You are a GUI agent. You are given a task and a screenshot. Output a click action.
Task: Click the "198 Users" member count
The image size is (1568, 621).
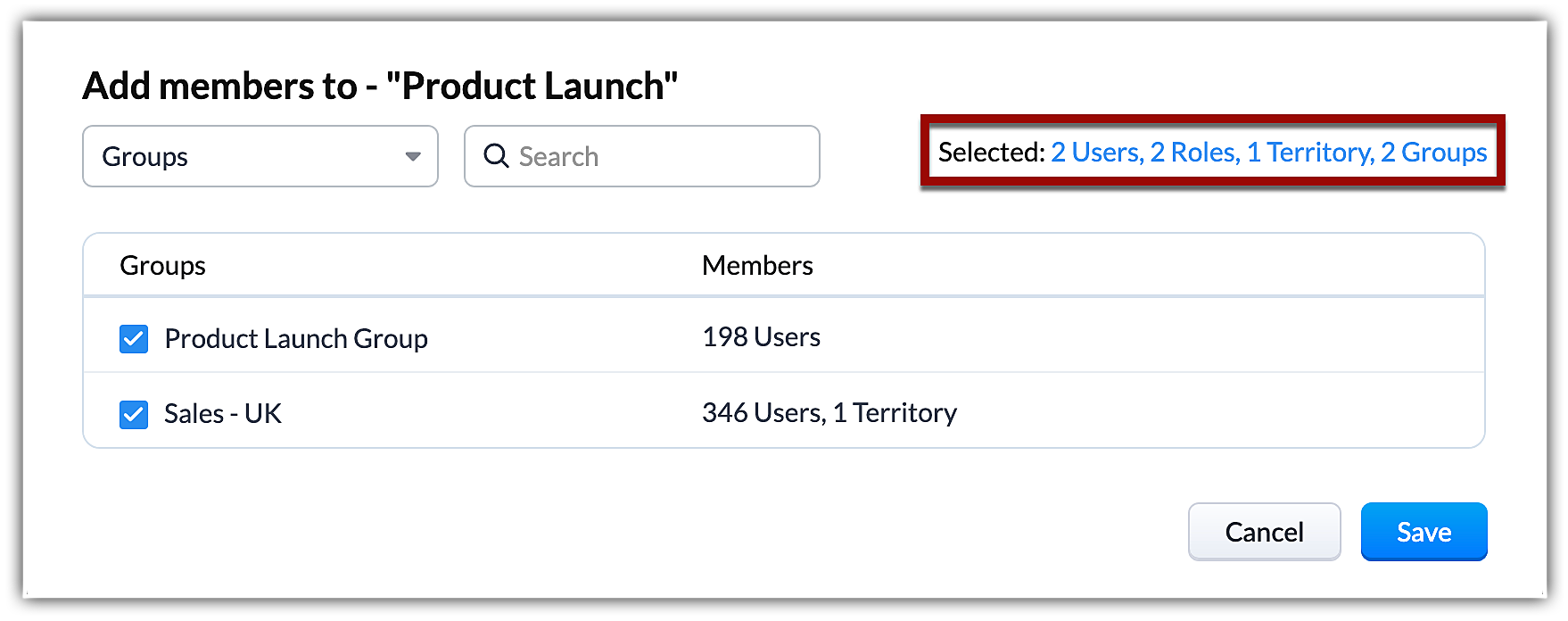(x=761, y=337)
